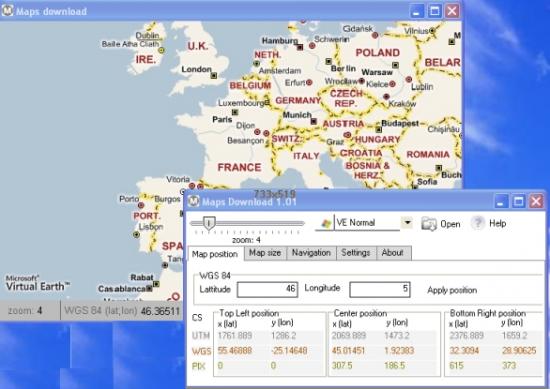Click Dublin city marker on map

tap(161, 50)
